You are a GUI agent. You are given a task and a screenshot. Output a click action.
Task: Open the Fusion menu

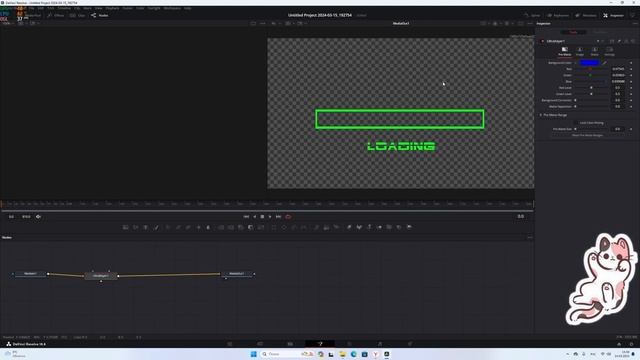click(x=128, y=8)
